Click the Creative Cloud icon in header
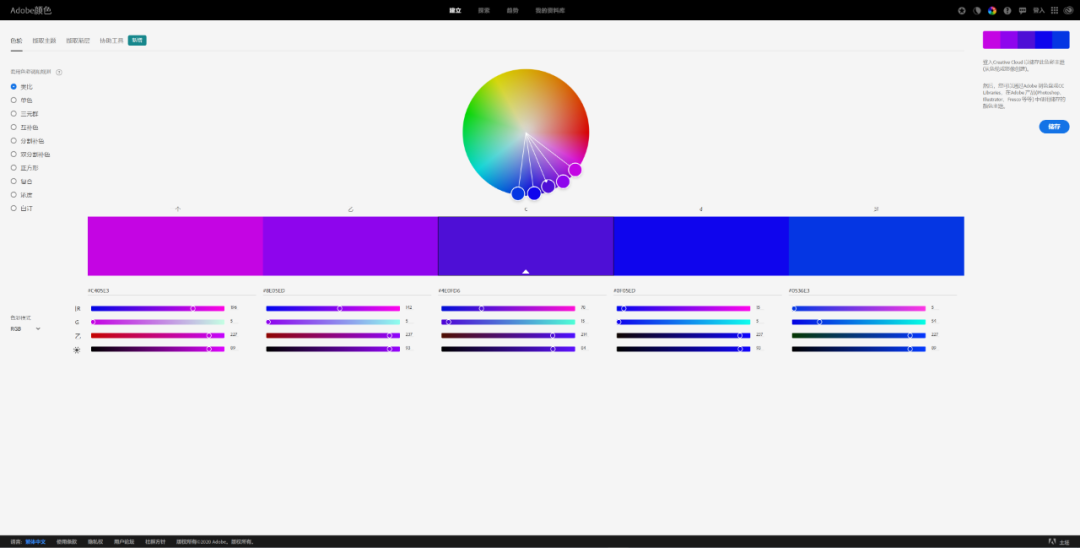This screenshot has height=548, width=1080. (1068, 10)
